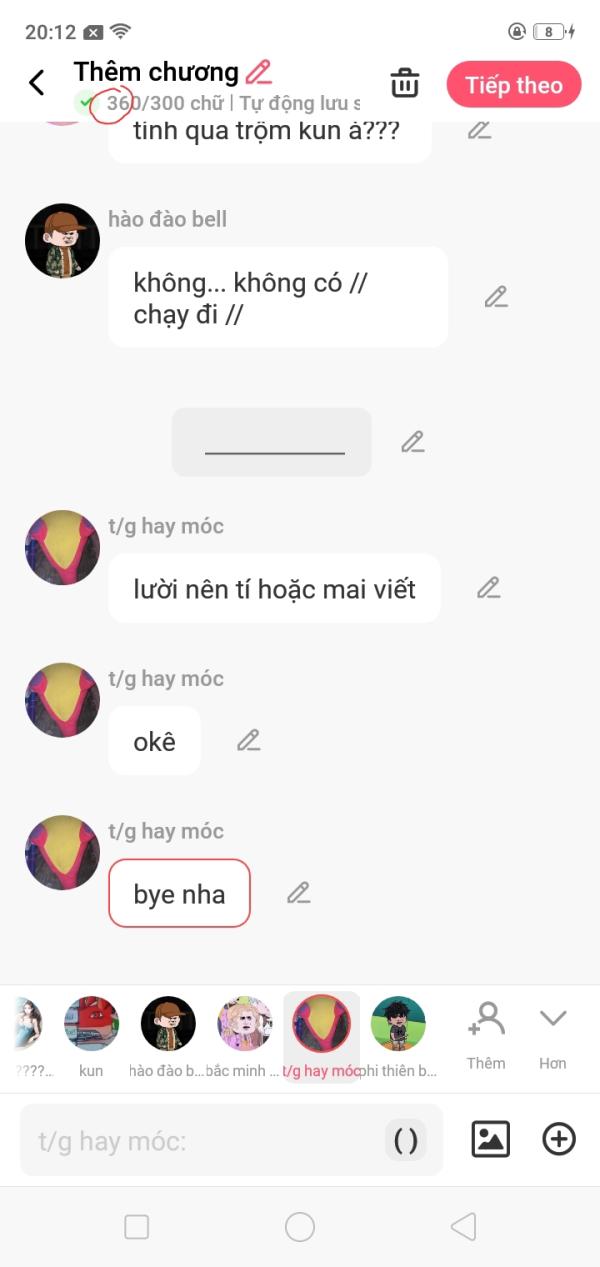Viewport: 600px width, 1267px height.
Task: Tap 'Thêm' to add a character
Action: point(486,1036)
